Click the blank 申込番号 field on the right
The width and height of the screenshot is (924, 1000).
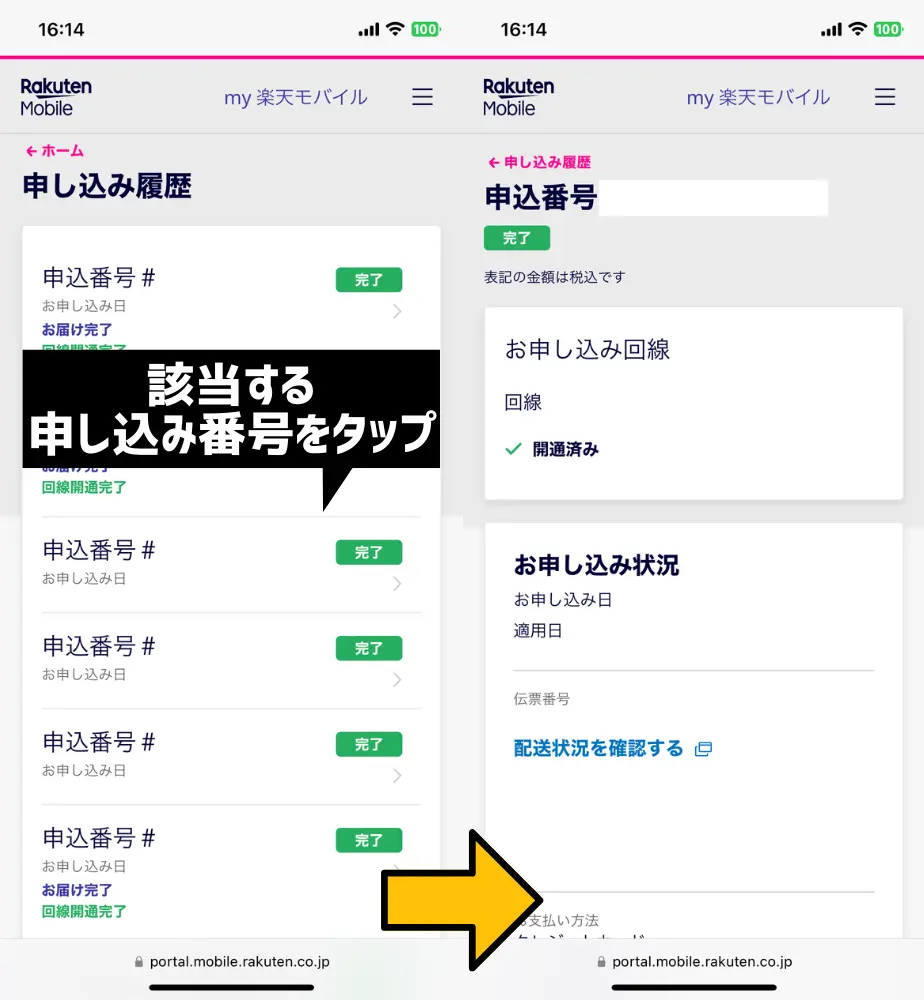(713, 197)
